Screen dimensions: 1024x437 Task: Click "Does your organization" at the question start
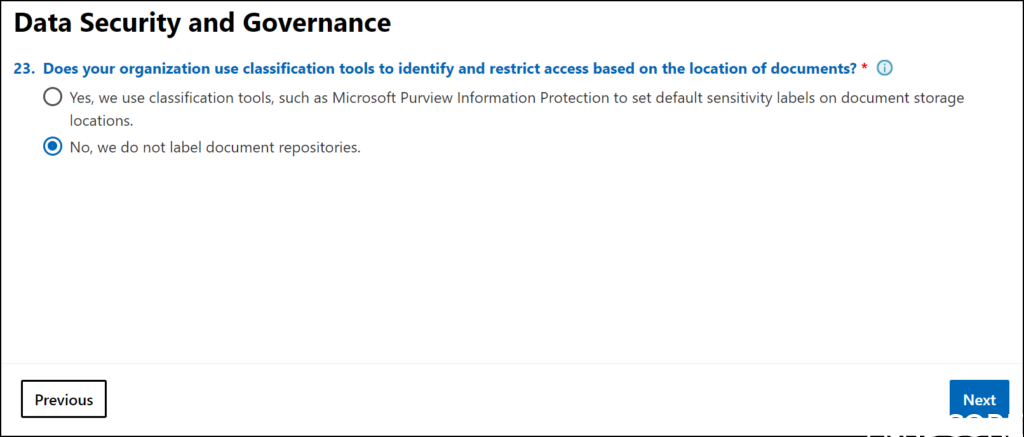pyautogui.click(x=118, y=69)
